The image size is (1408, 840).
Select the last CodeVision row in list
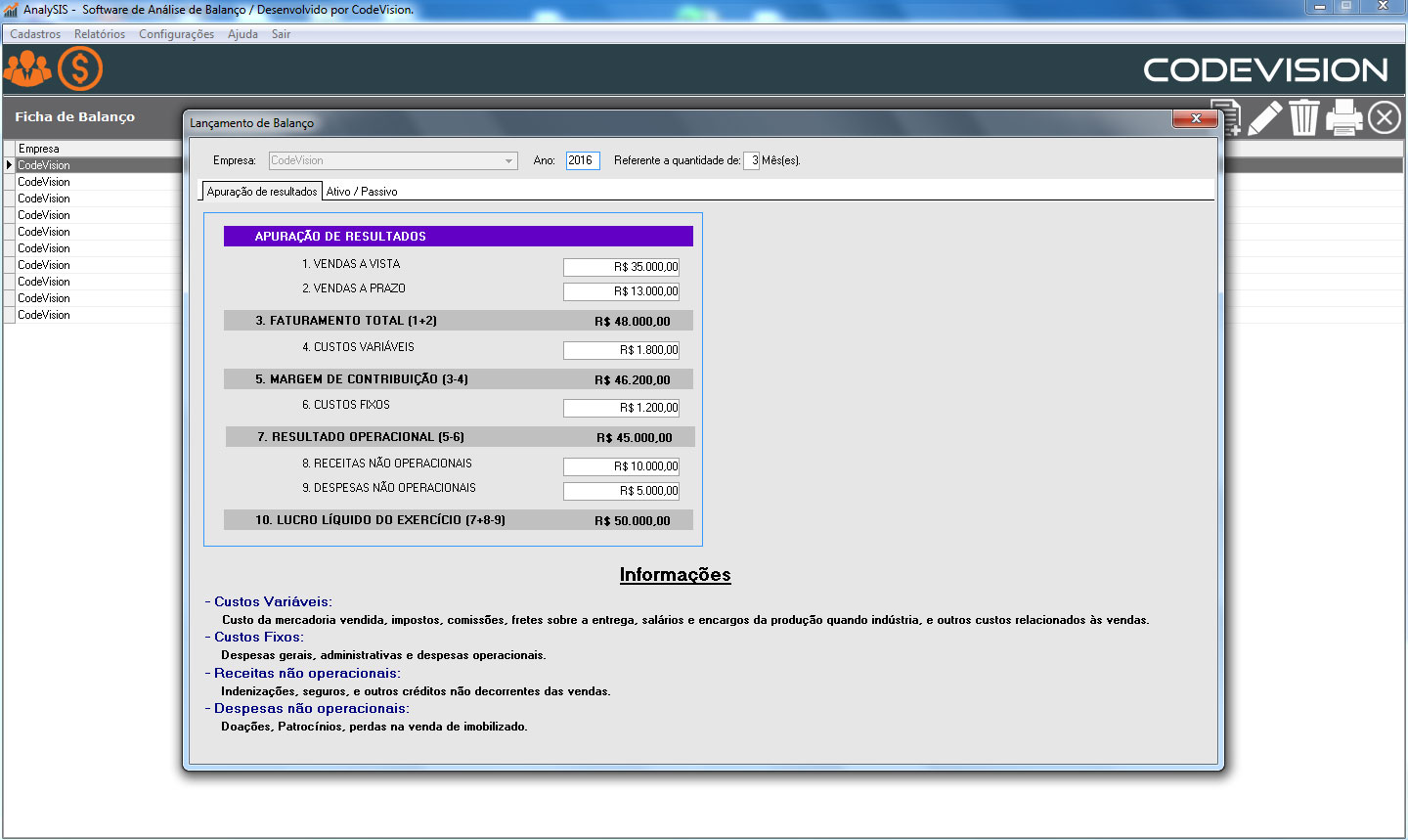click(44, 315)
